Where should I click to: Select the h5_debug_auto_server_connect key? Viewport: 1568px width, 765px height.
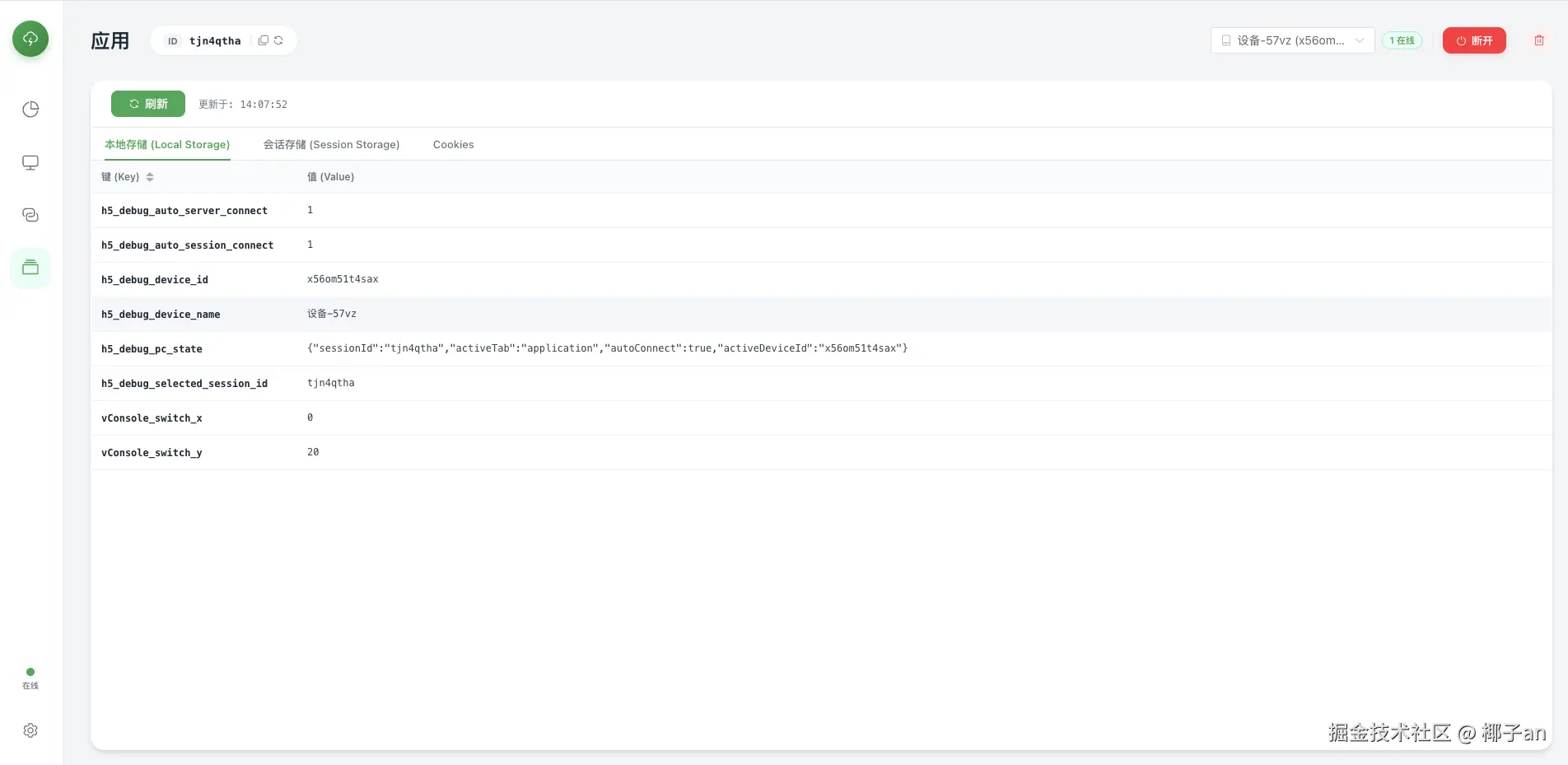pos(184,211)
